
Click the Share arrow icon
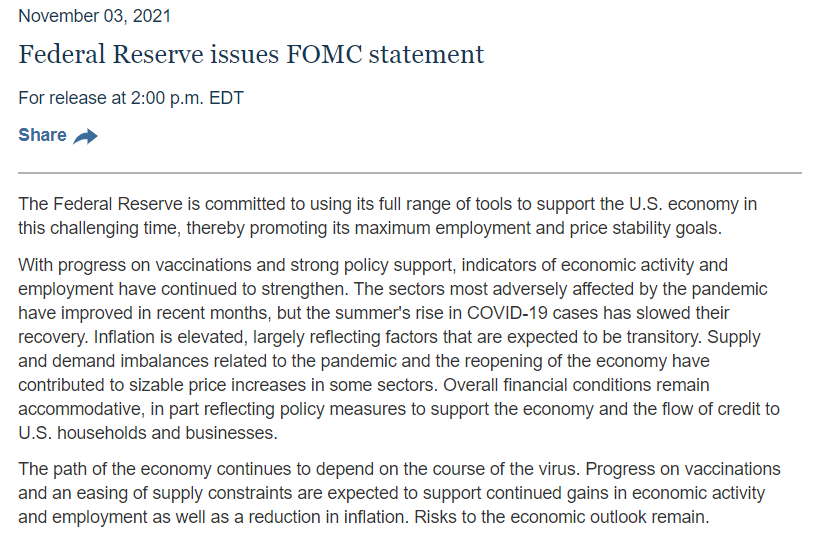86,136
